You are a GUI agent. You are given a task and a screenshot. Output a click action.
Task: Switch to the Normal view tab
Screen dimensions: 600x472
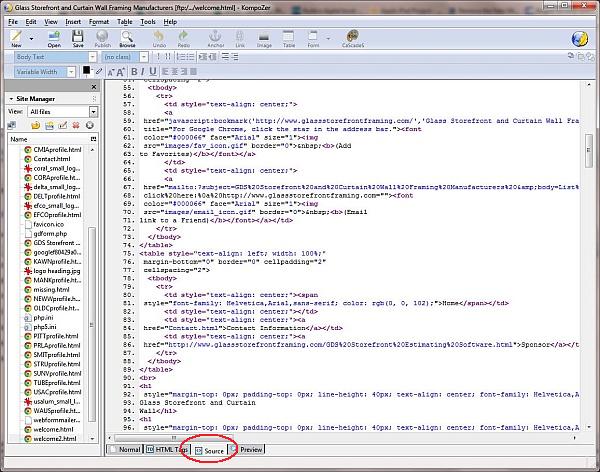coord(125,449)
